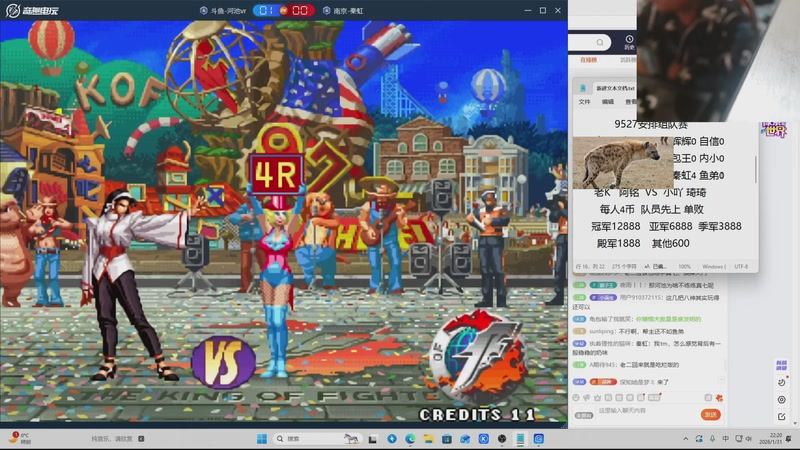The height and width of the screenshot is (450, 800).
Task: Click the emoji smiley icon in chat toolbar
Action: 576,397
